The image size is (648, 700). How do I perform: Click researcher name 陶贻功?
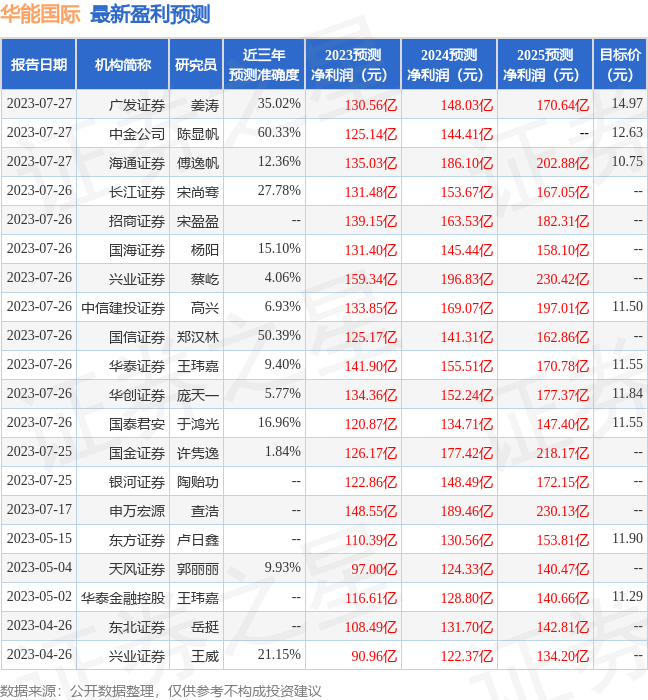pyautogui.click(x=198, y=483)
